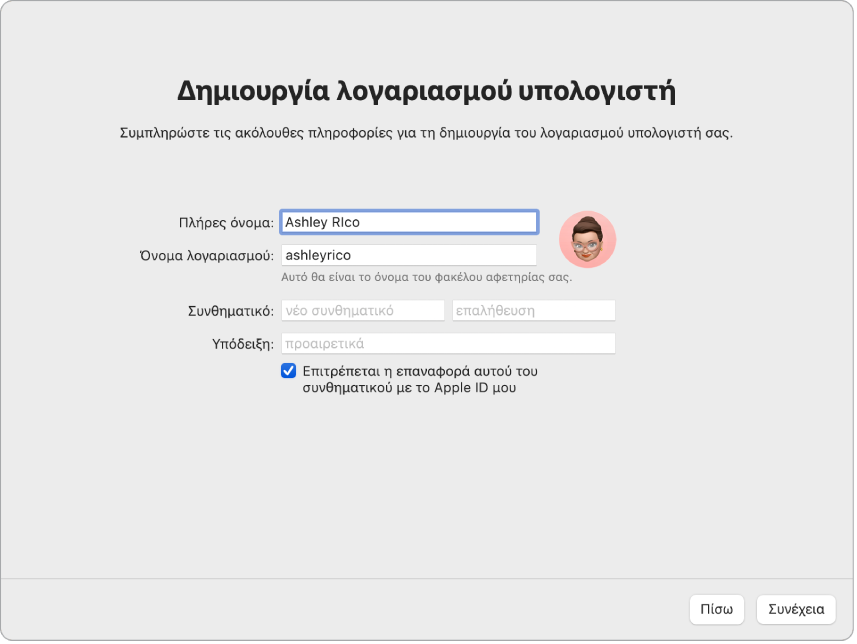
Task: Click inside the Πλήρες όνομα field
Action: point(410,222)
